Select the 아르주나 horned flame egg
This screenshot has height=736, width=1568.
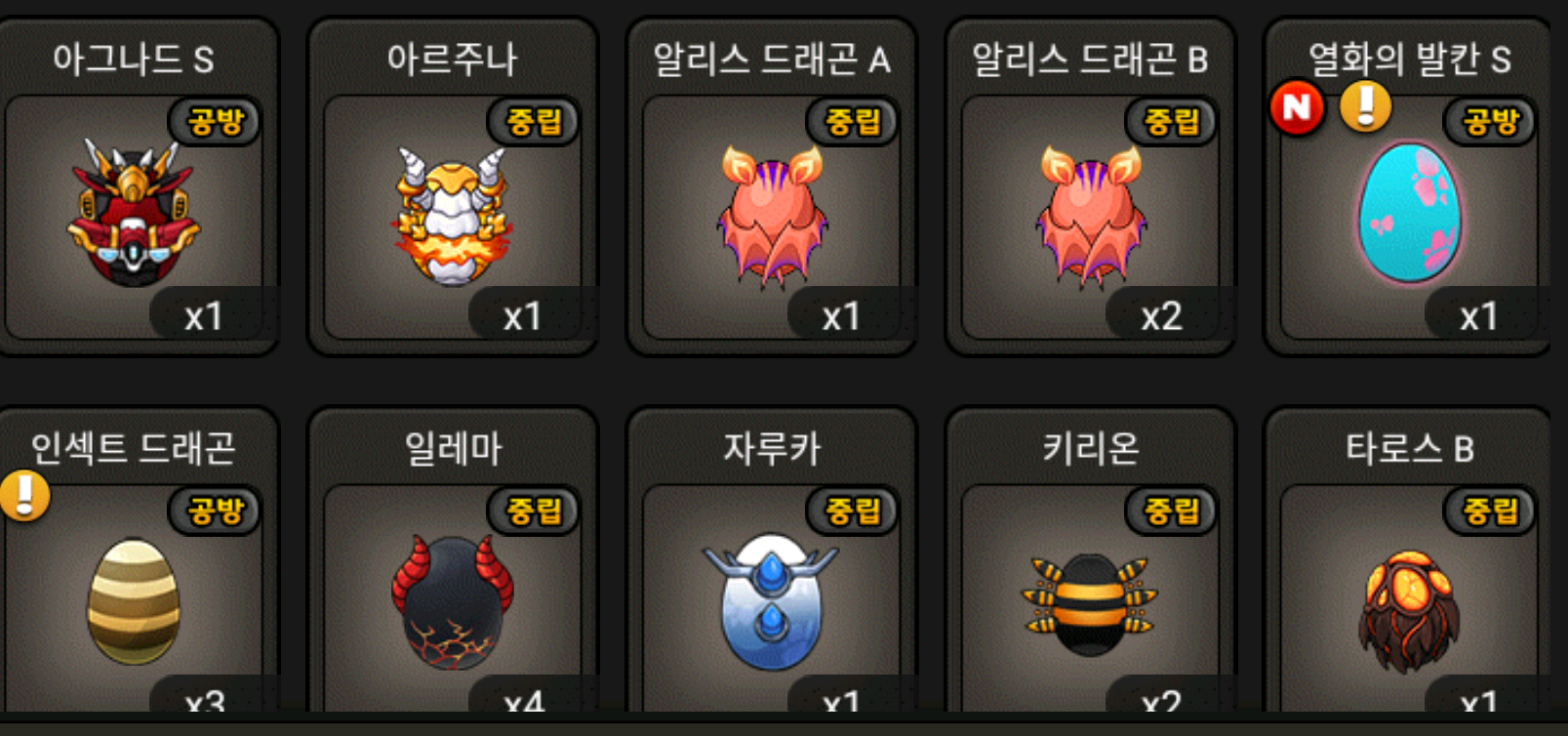coord(452,215)
